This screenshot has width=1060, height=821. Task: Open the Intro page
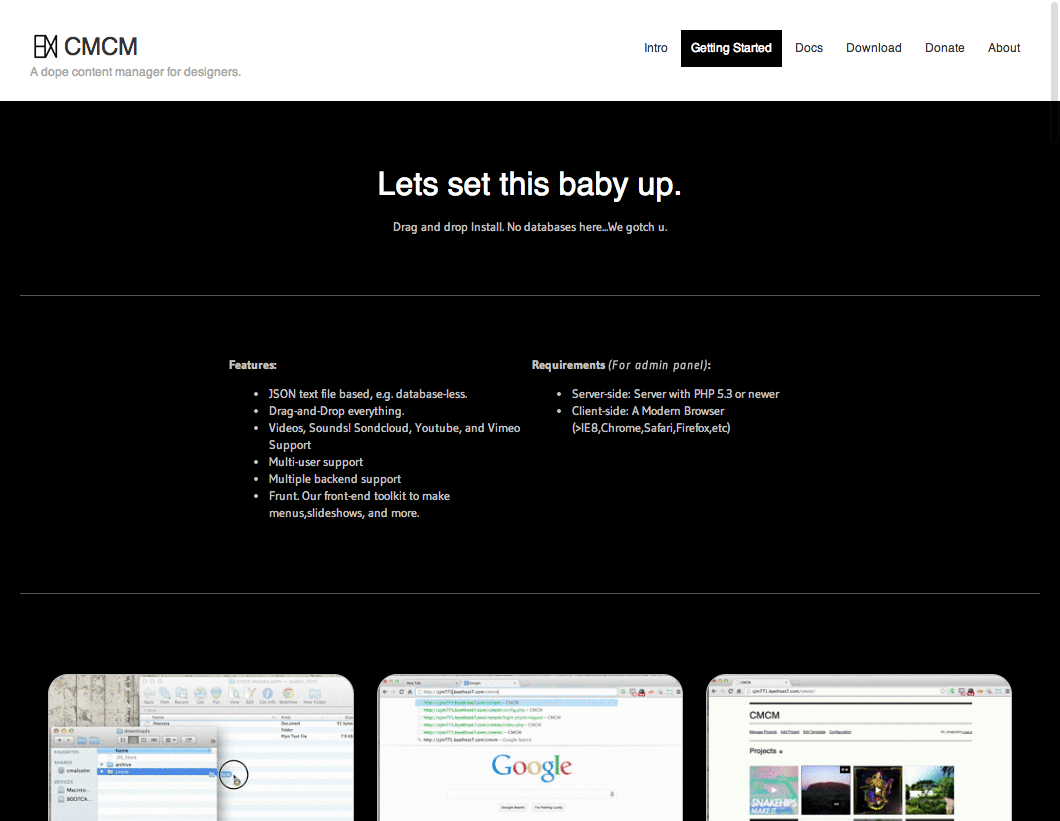pyautogui.click(x=656, y=48)
